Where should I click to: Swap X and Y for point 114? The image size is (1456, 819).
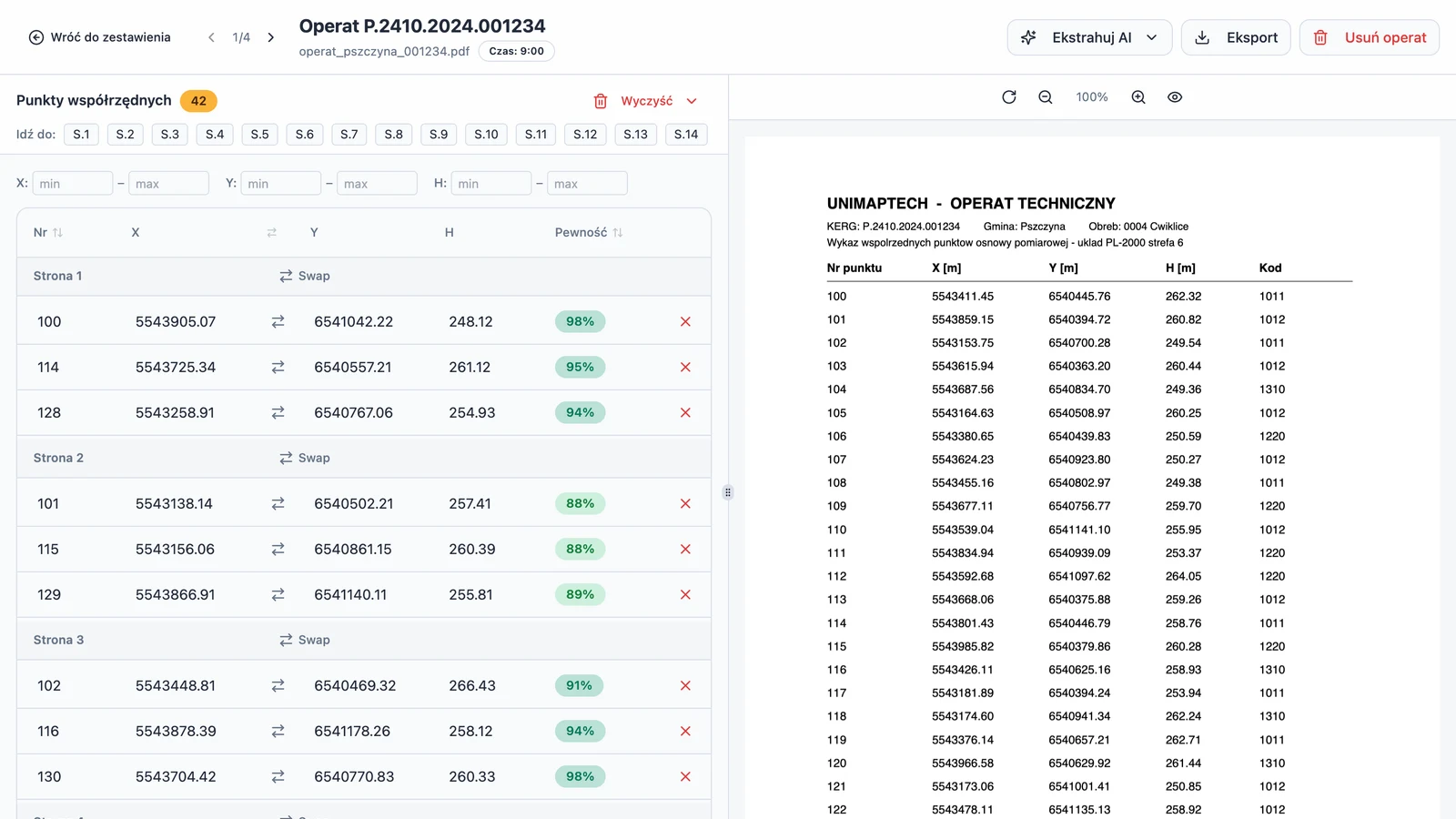[278, 368]
